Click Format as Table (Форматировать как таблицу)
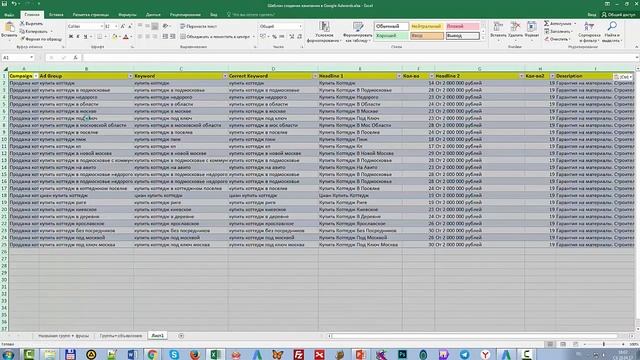This screenshot has height=360, width=640. [358, 32]
